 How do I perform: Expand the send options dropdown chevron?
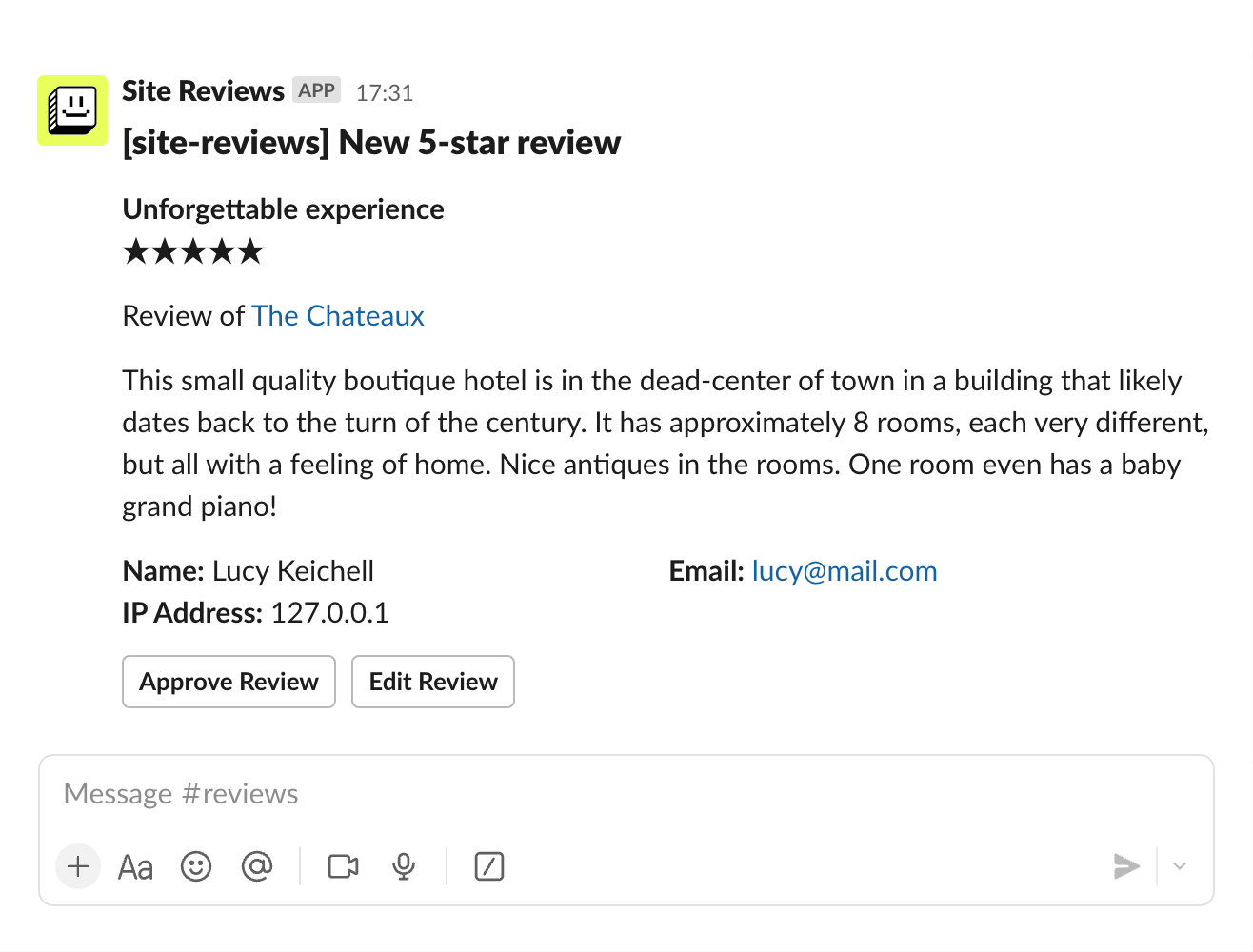(x=1180, y=866)
